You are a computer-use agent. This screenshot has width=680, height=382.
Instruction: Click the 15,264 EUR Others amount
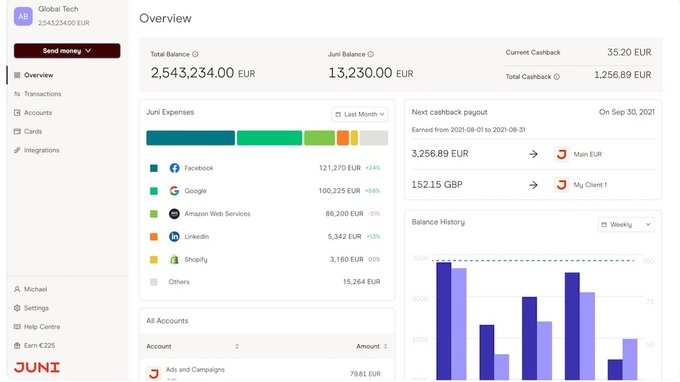[x=361, y=282]
